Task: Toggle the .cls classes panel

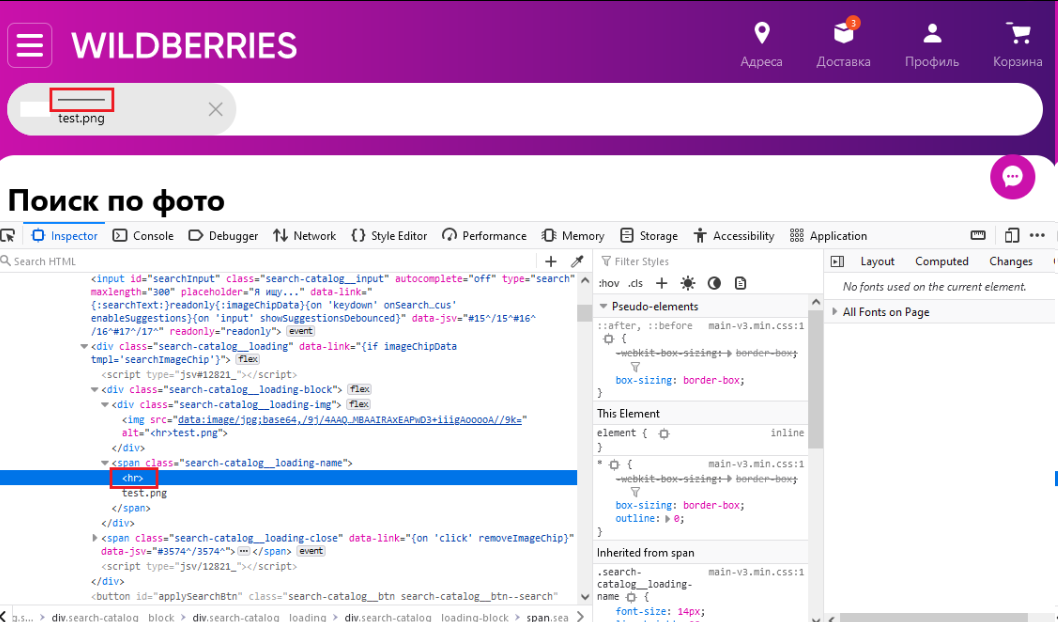Action: pos(636,283)
